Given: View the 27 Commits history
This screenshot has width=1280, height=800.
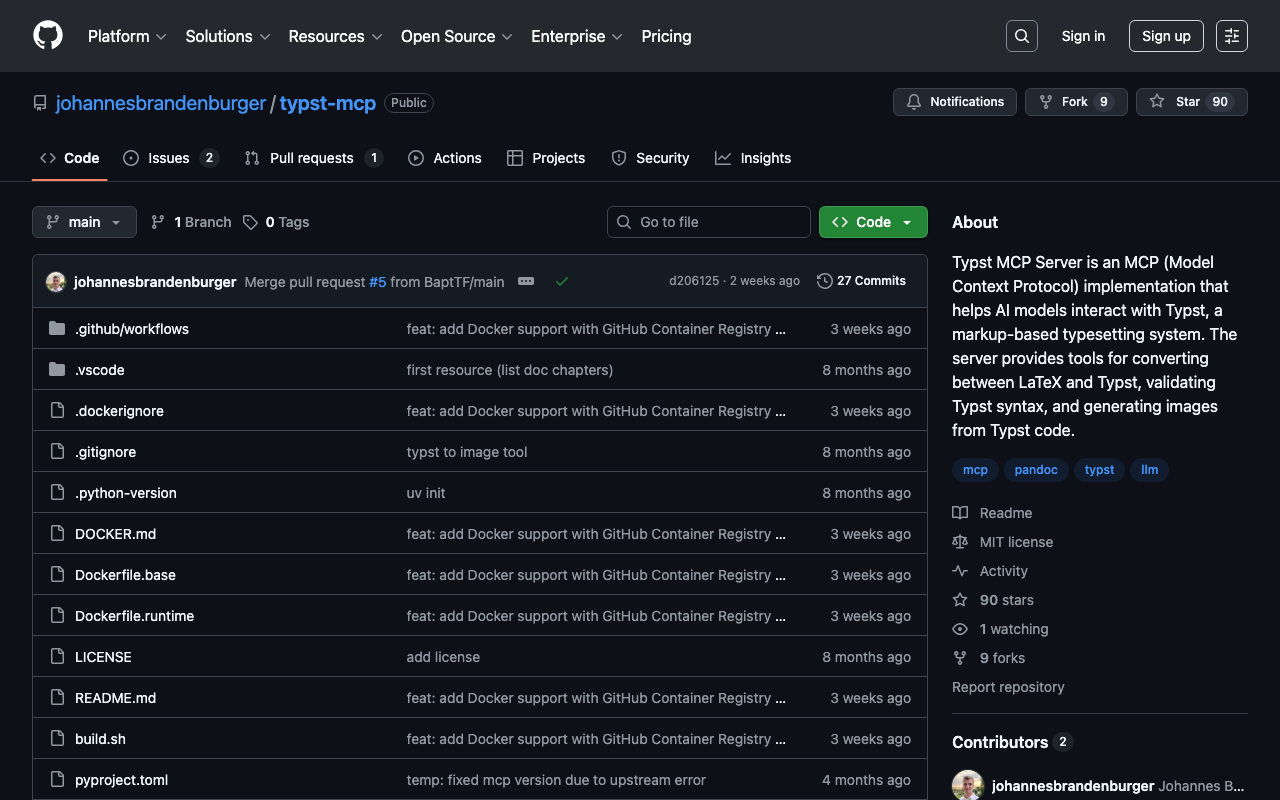Looking at the screenshot, I should 861,281.
